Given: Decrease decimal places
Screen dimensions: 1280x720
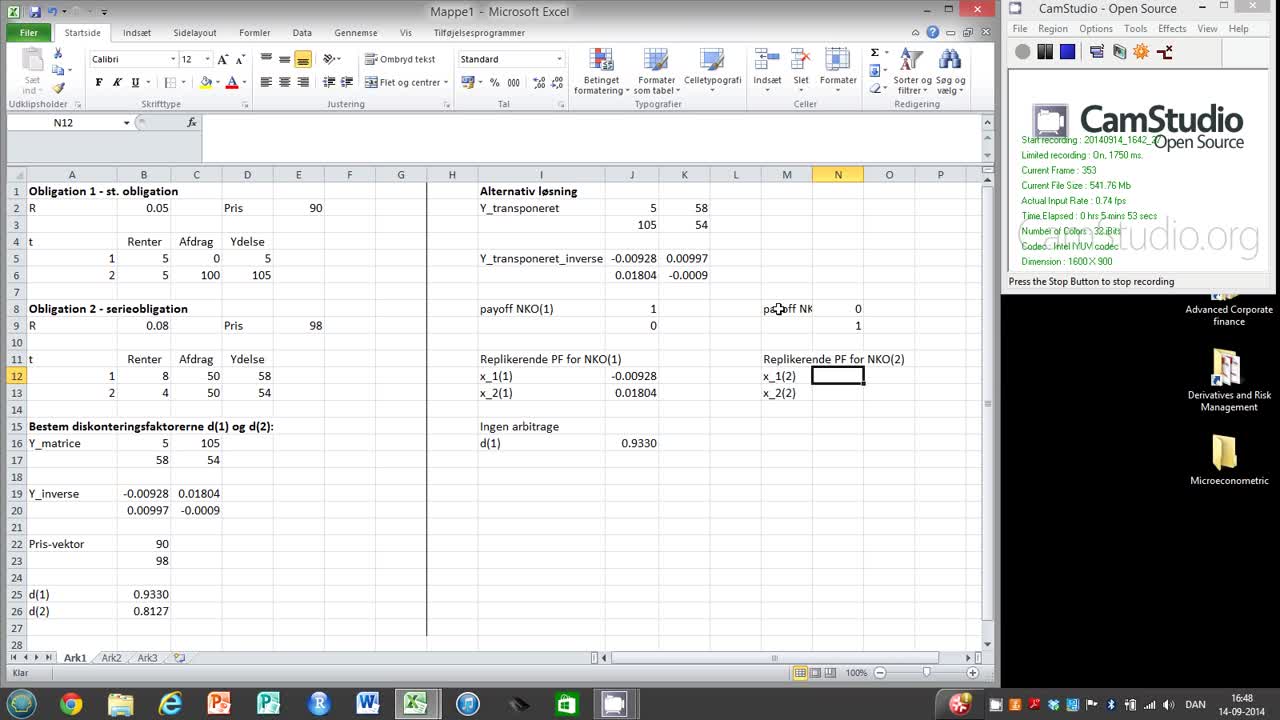Looking at the screenshot, I should coord(555,82).
